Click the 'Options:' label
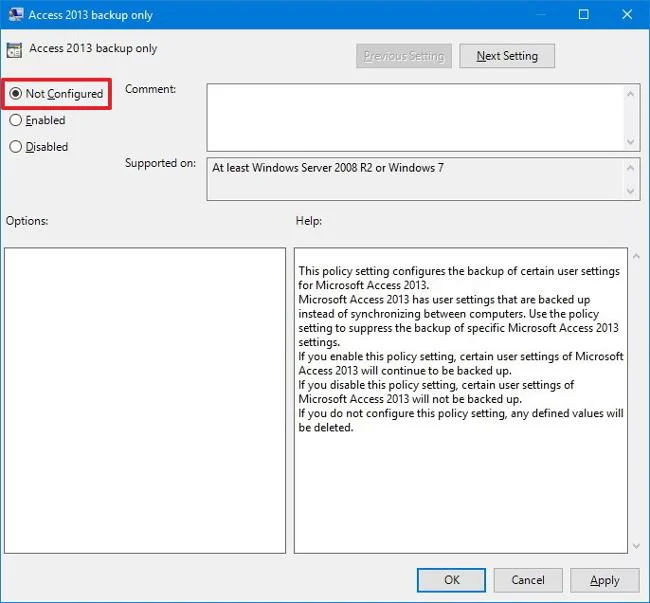 pyautogui.click(x=27, y=221)
